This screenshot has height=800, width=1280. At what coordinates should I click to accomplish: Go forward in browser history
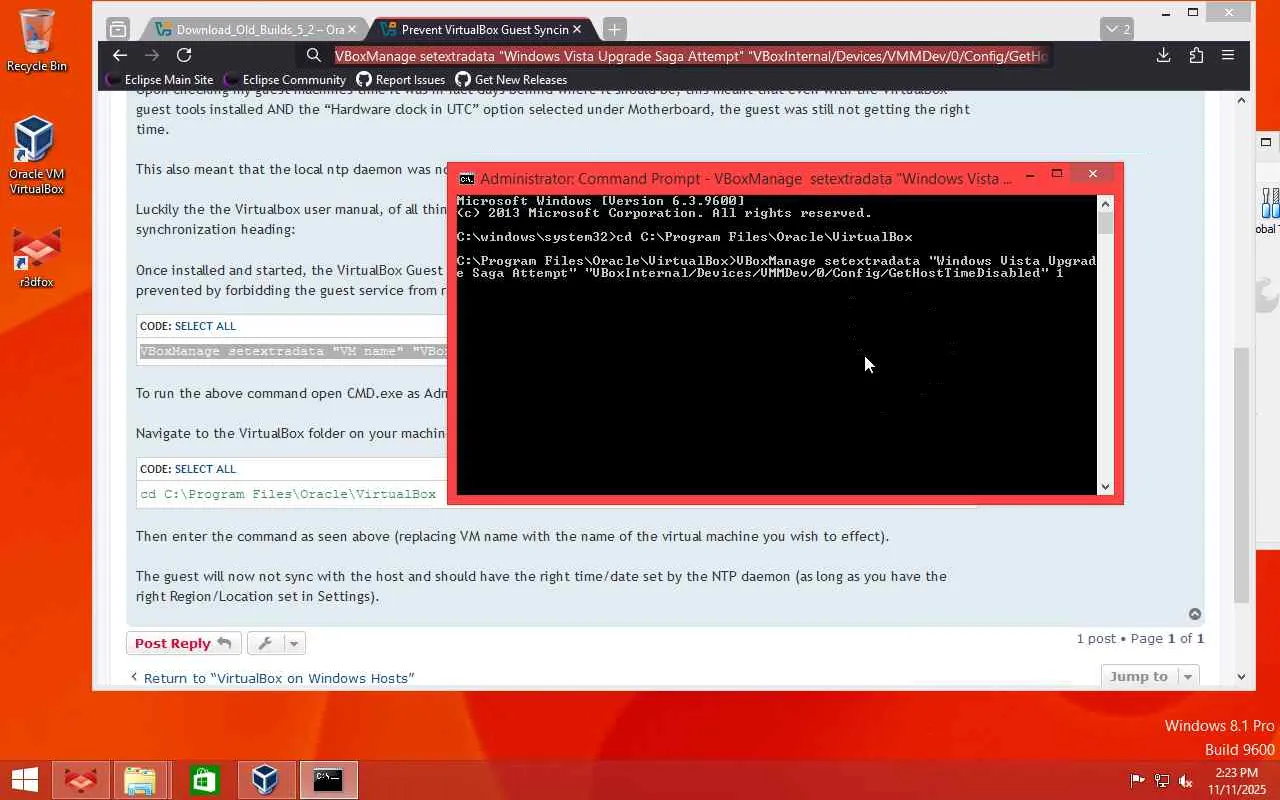tap(152, 56)
